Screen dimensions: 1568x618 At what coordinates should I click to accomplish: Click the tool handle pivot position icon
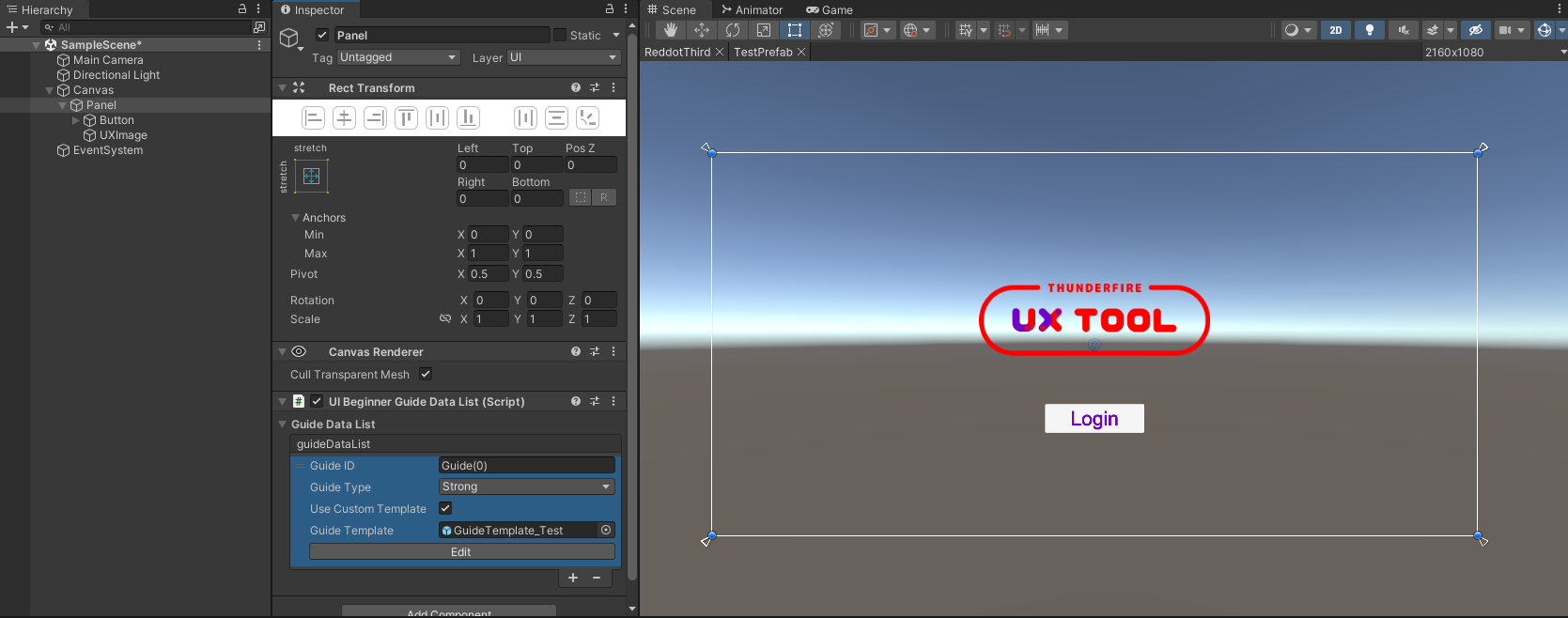(x=871, y=30)
